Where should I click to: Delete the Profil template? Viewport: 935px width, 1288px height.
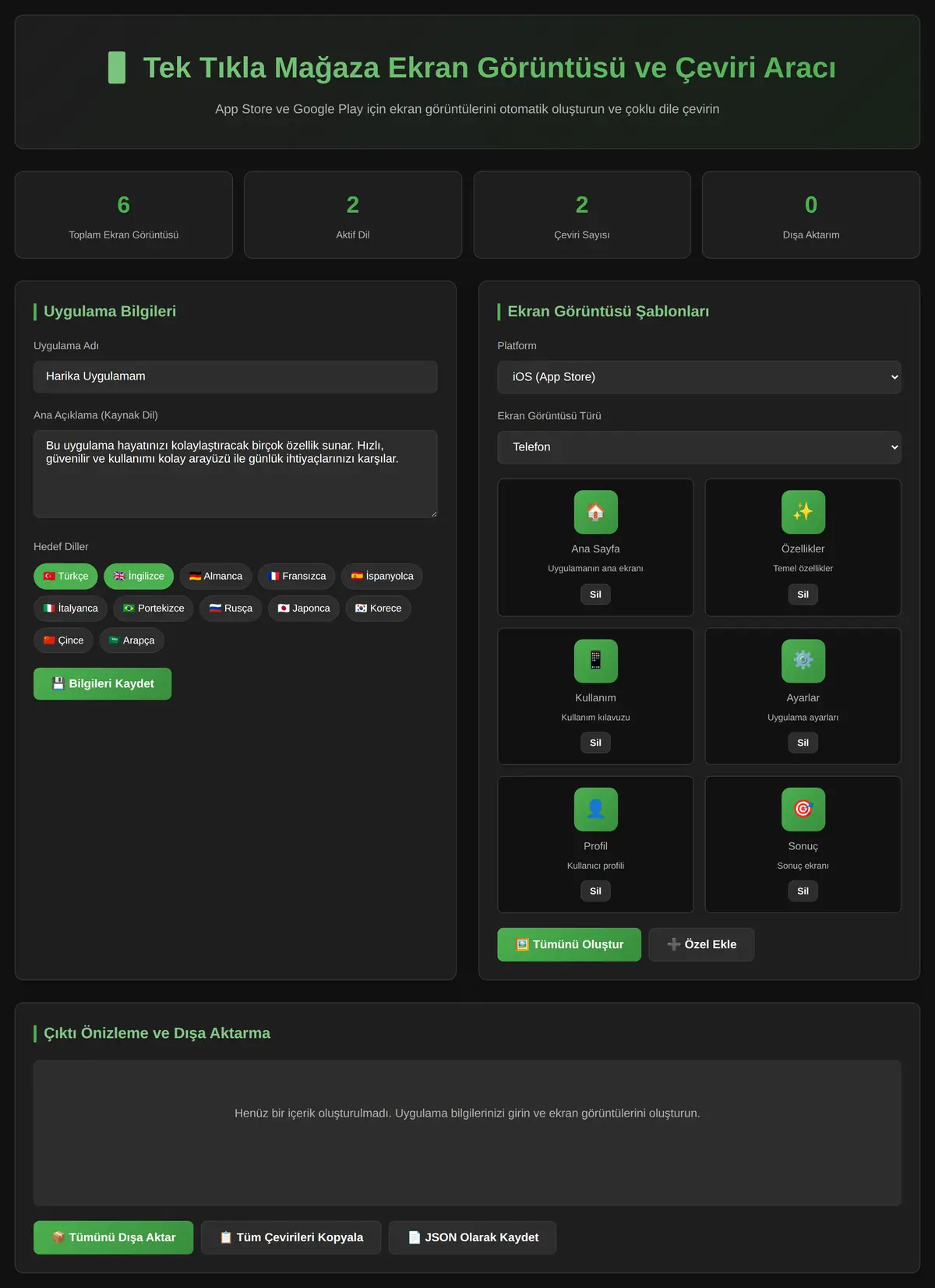point(595,891)
